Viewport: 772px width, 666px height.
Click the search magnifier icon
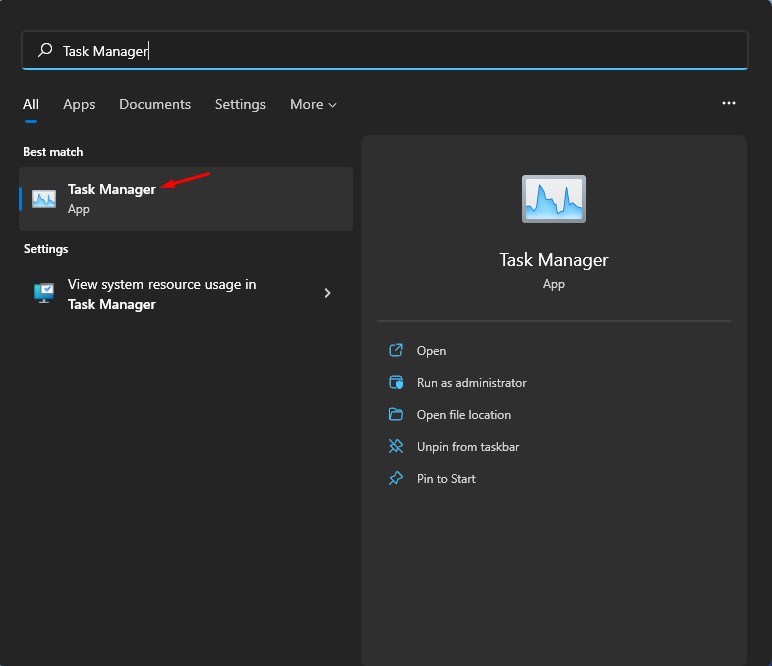[x=45, y=50]
